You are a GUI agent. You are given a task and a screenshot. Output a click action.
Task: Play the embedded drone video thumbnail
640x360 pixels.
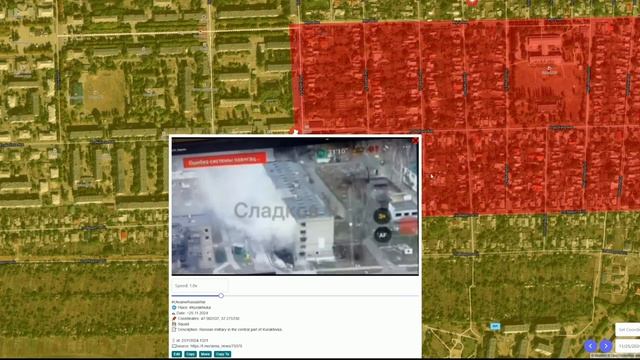pyautogui.click(x=295, y=206)
